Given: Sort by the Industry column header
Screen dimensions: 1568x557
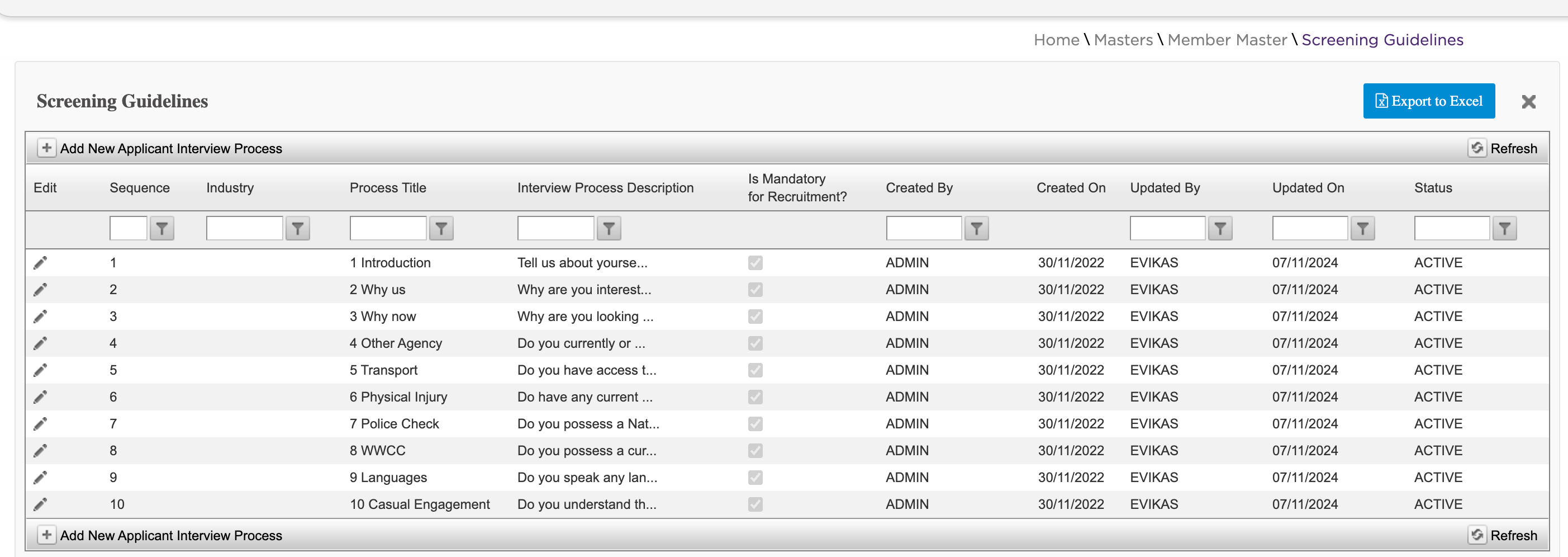Looking at the screenshot, I should [x=230, y=188].
